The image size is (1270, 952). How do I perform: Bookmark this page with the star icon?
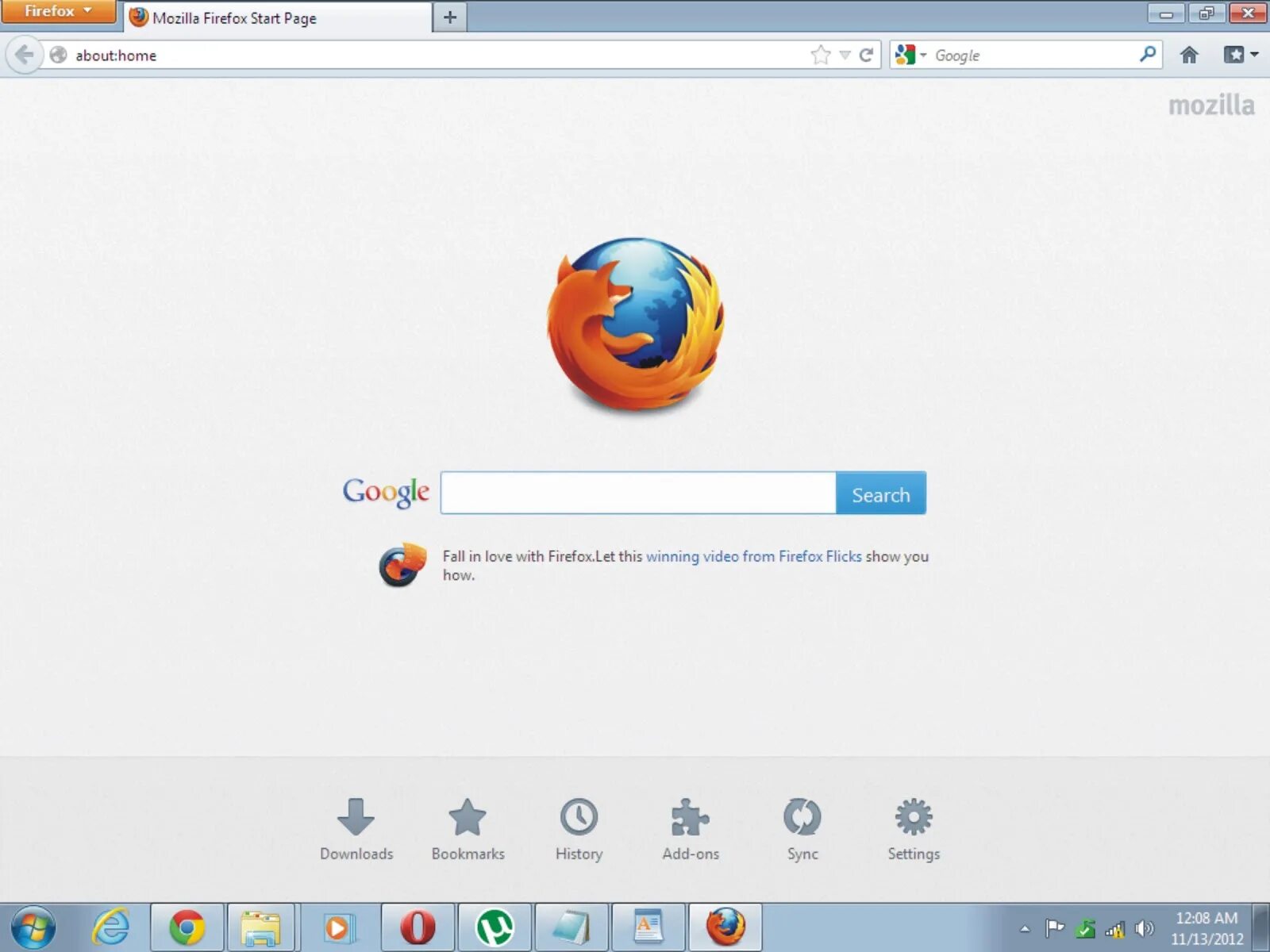[821, 55]
